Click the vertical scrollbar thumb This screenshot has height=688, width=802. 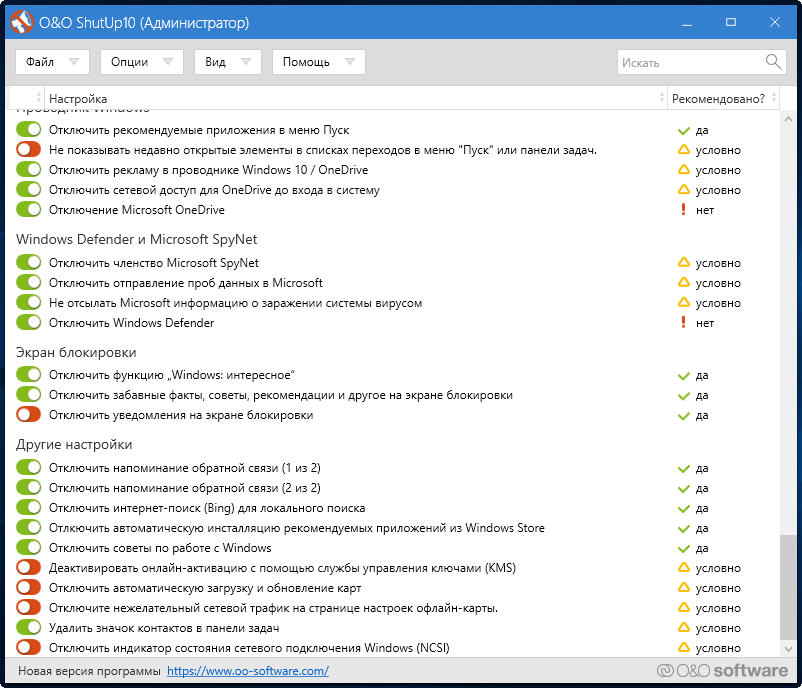coord(788,587)
